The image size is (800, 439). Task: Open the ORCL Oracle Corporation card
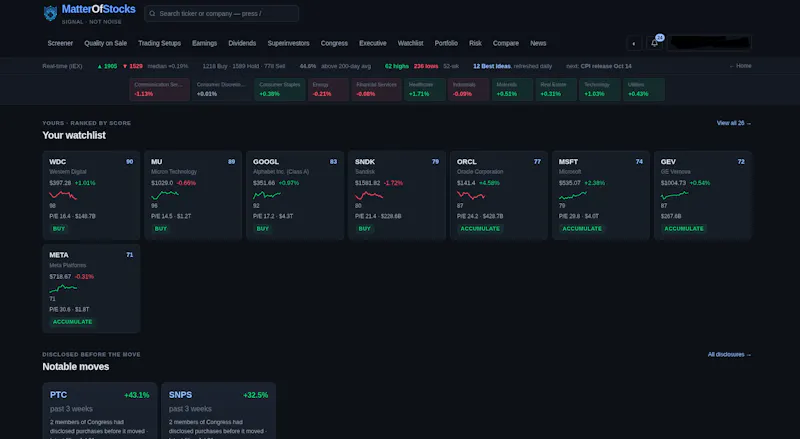tap(499, 195)
